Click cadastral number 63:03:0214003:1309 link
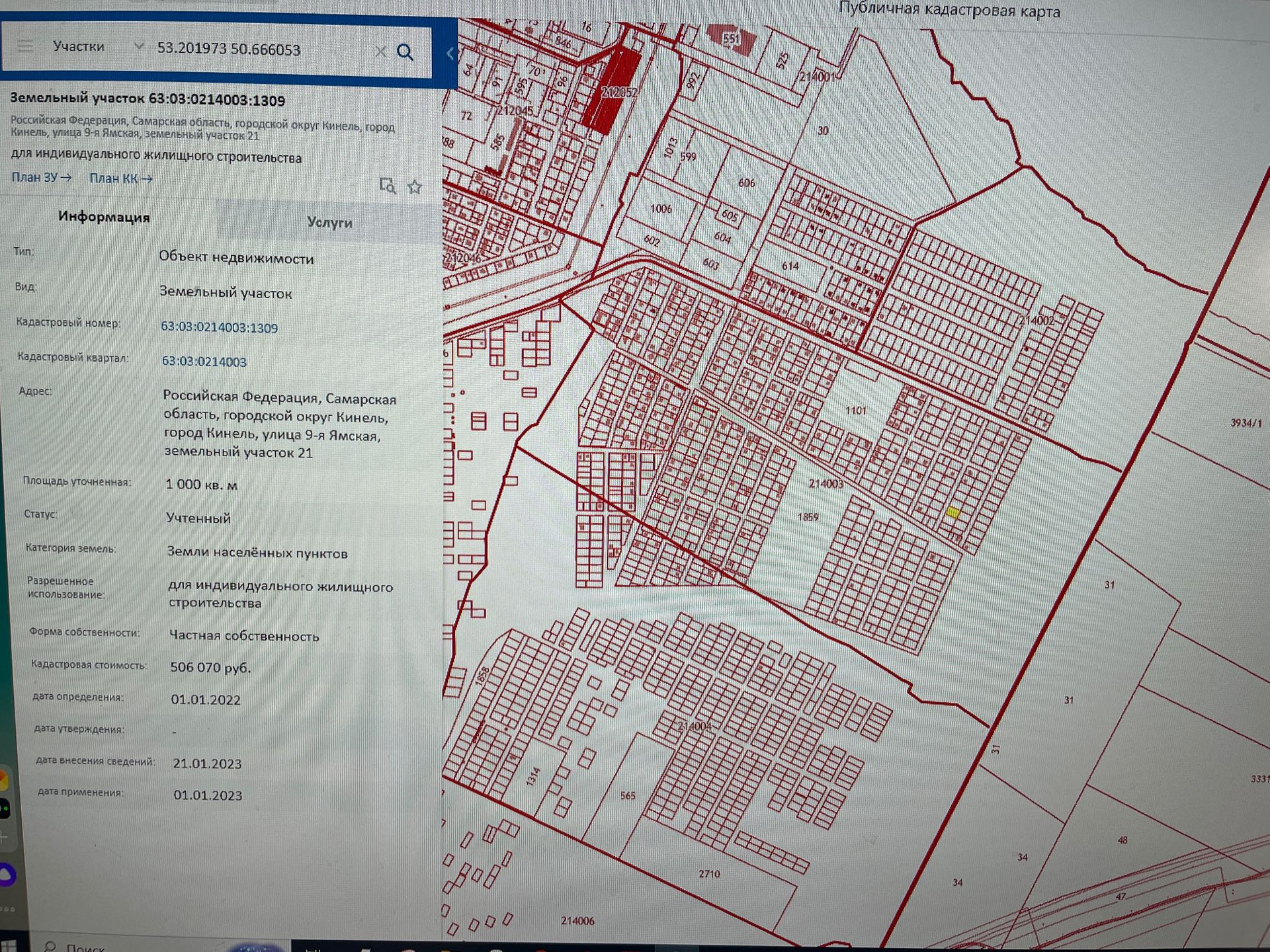 [219, 328]
